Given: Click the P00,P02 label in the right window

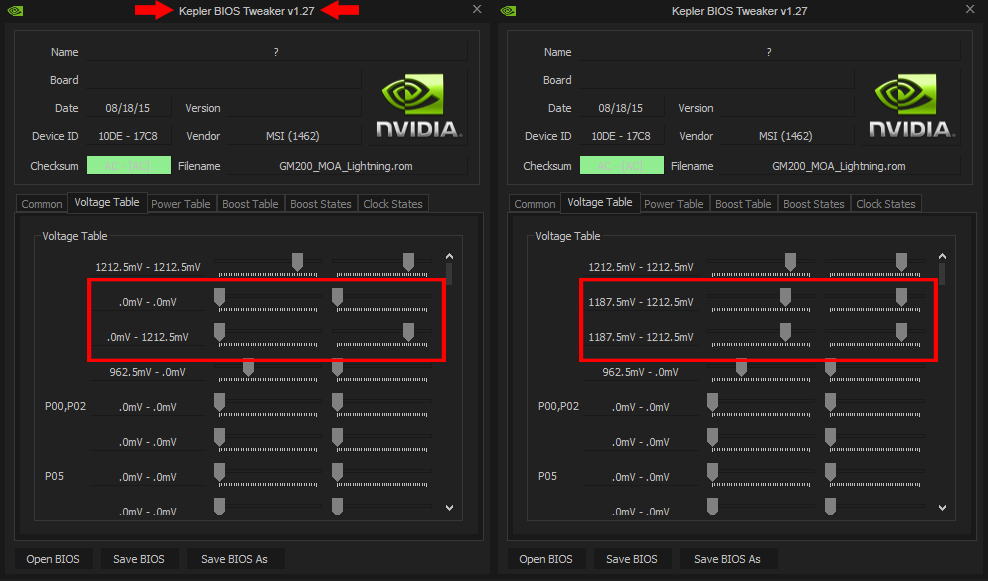Looking at the screenshot, I should 558,406.
